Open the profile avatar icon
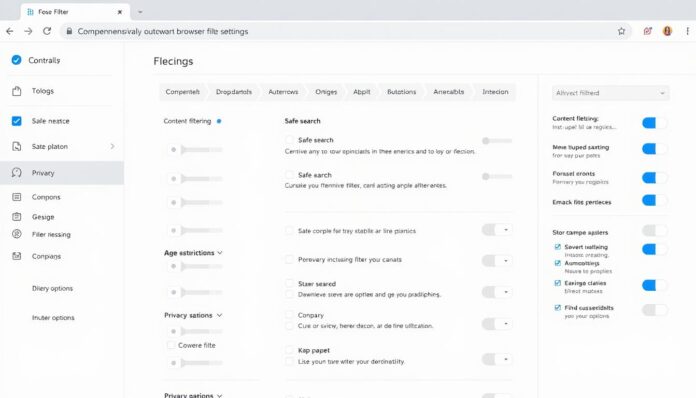The height and width of the screenshot is (398, 696). tap(667, 31)
